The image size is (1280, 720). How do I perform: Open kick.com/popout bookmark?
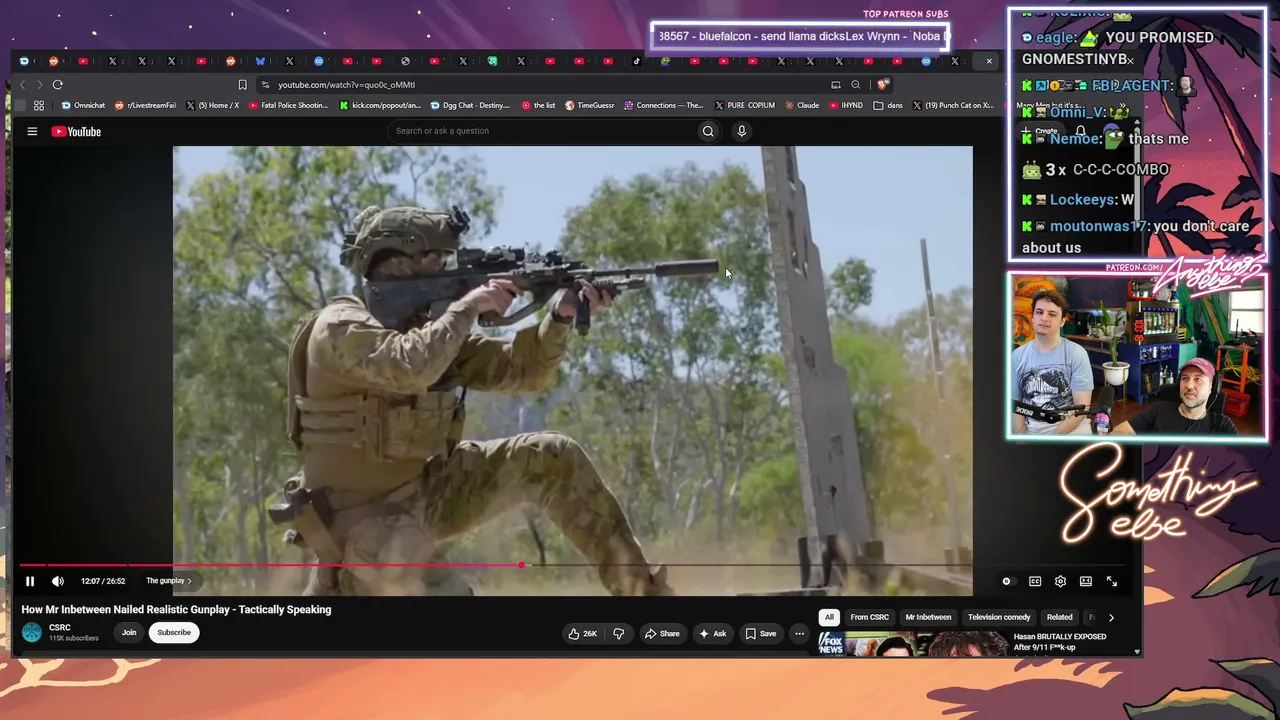[381, 105]
